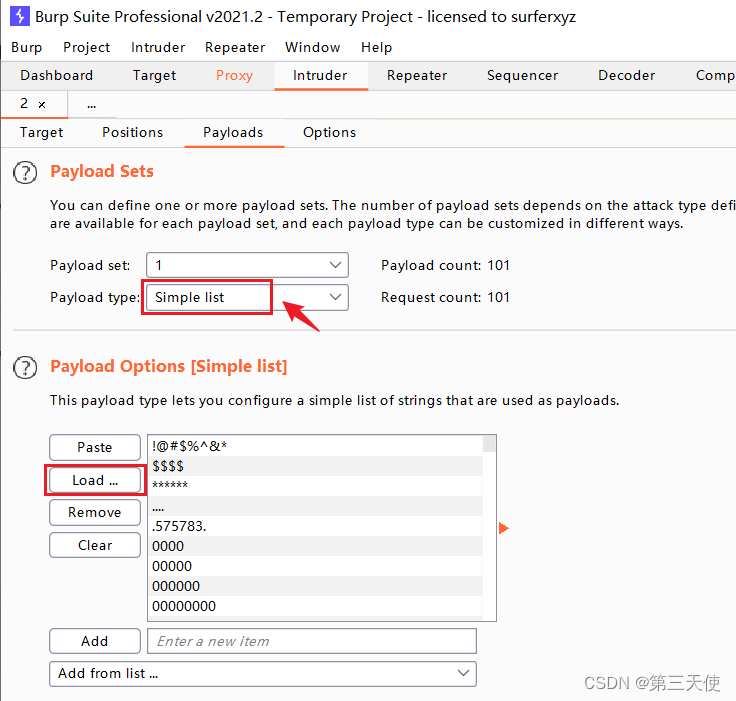736x701 pixels.
Task: Open the Intruder menu in menu bar
Action: [x=158, y=47]
